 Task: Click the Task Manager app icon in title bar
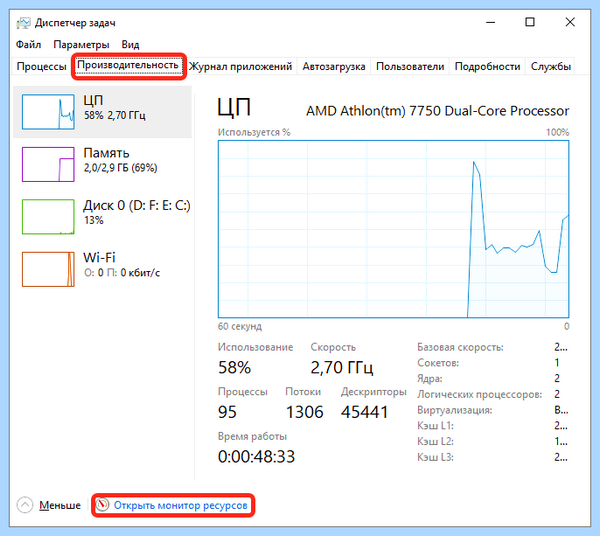(23, 23)
